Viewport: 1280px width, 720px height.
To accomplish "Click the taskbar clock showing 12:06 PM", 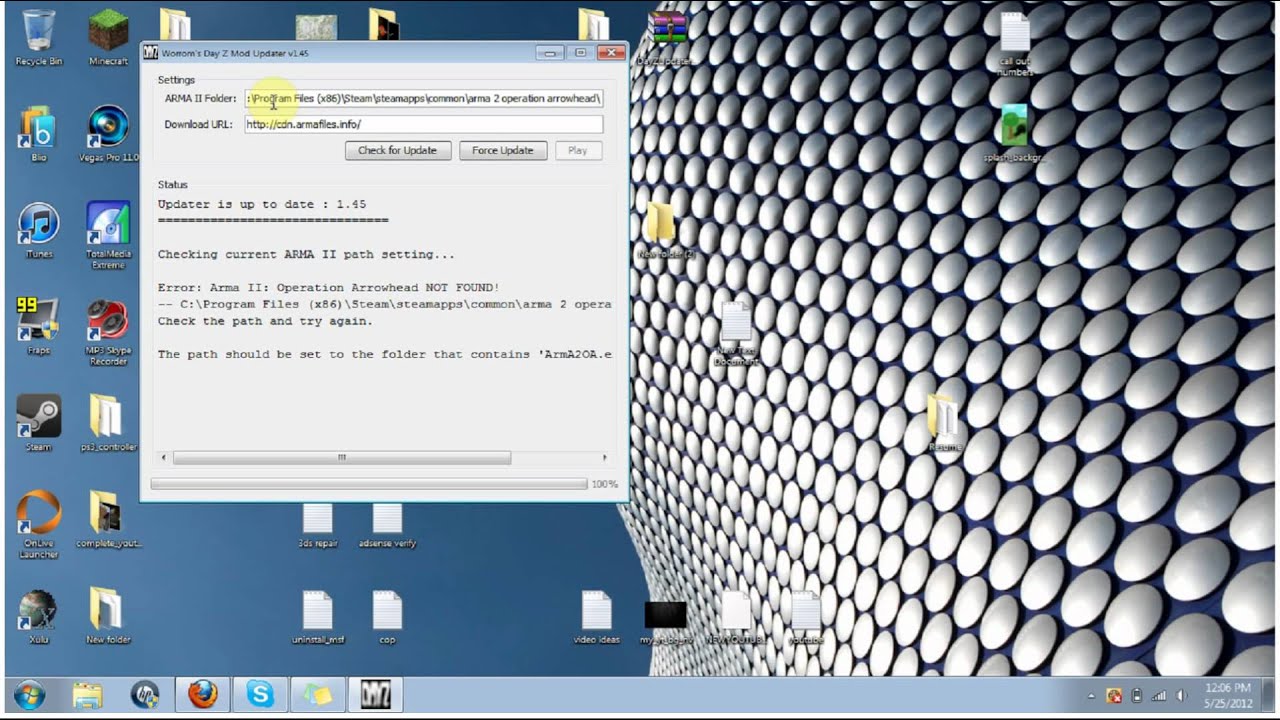I will 1228,695.
